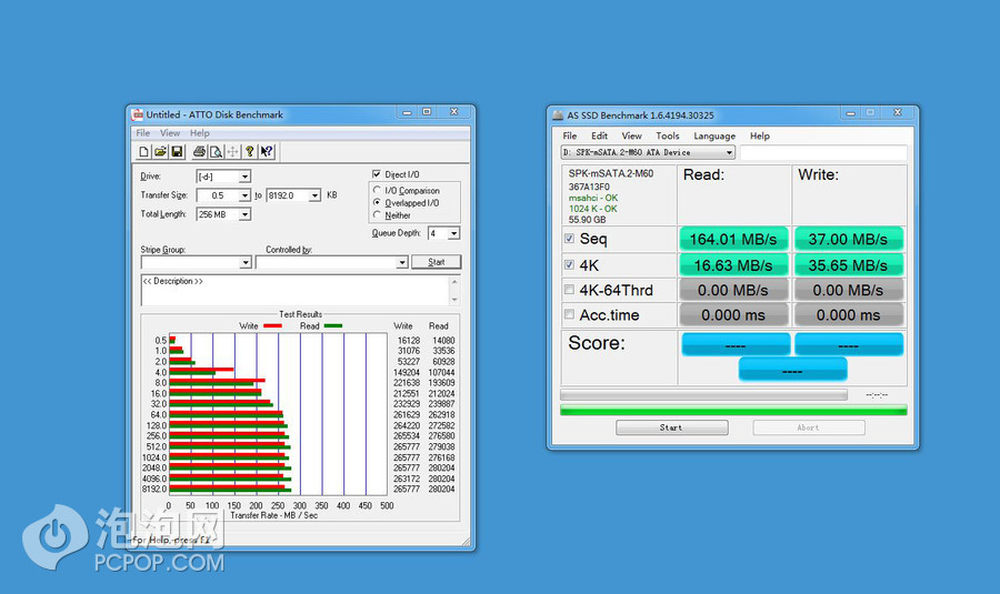Click the Save floppy disk icon in ATTO

[x=177, y=152]
